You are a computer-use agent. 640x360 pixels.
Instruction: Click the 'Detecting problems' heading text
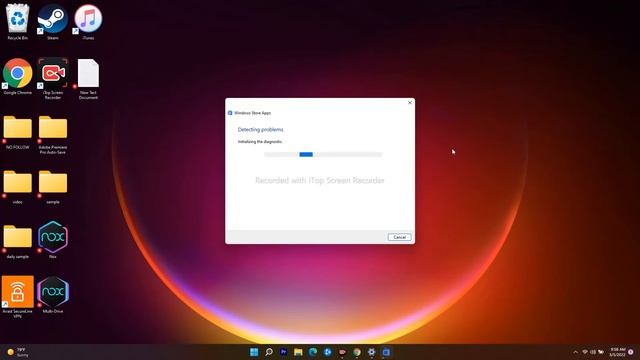click(260, 129)
